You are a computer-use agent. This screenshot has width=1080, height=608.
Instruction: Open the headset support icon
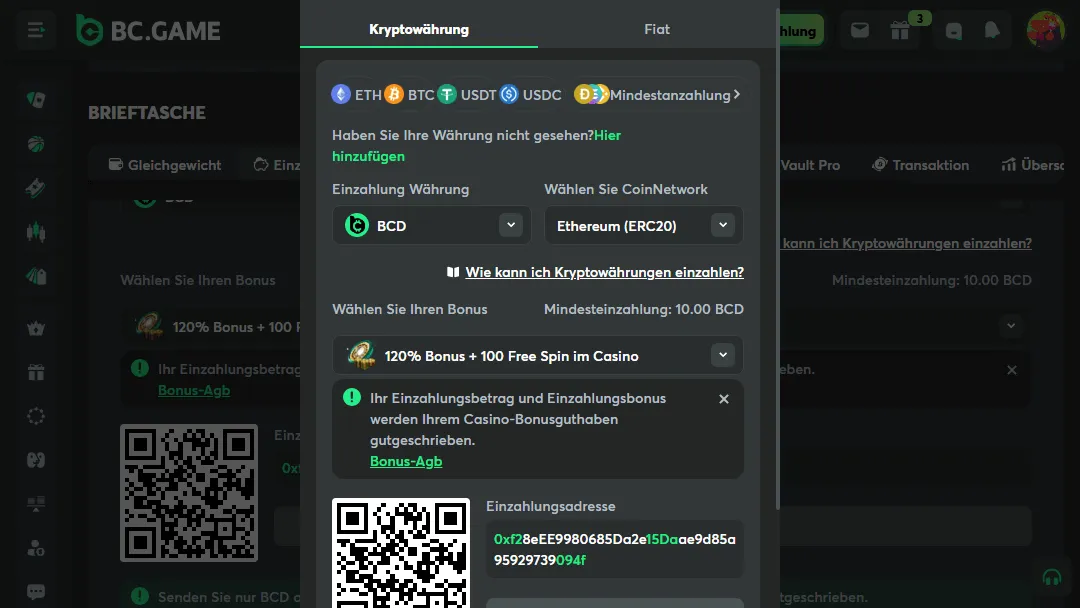pos(1052,577)
